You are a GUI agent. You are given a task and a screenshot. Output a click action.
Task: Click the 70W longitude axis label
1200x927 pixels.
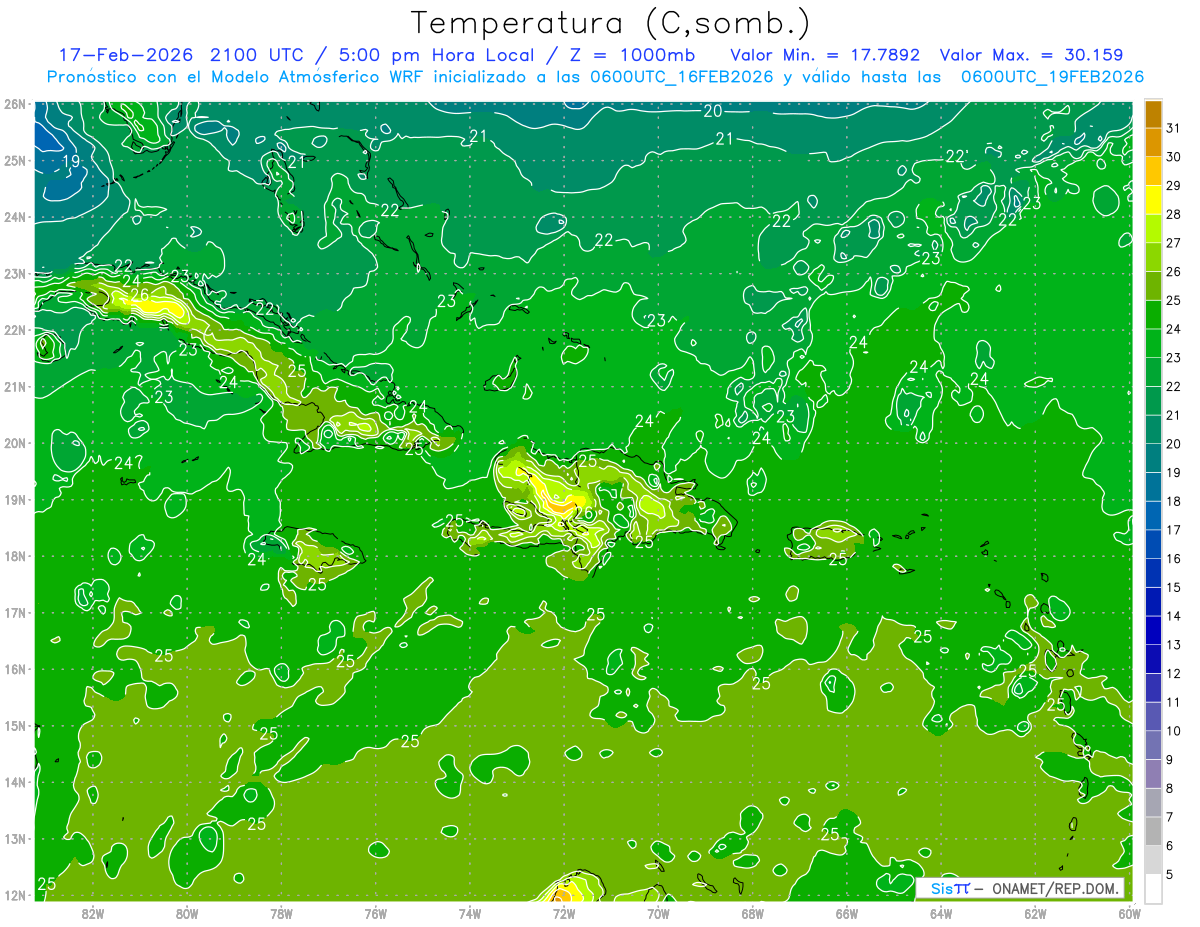tap(658, 913)
